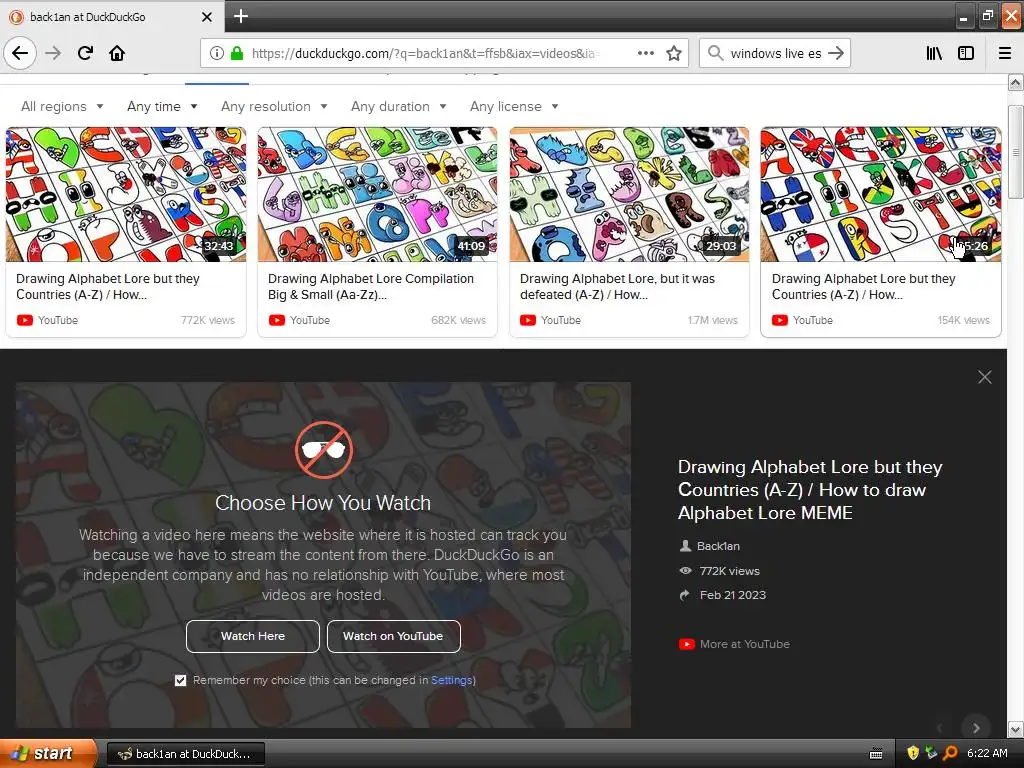Open page actions three-dot menu
1024x768 pixels.
(646, 53)
